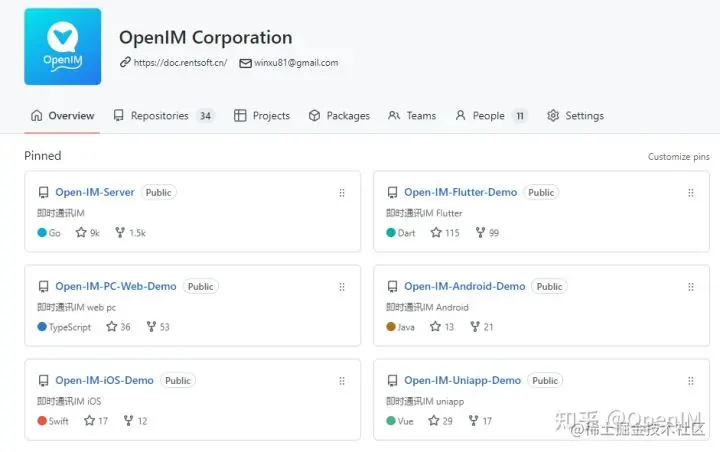
Task: Open the organization Settings tab
Action: 575,116
